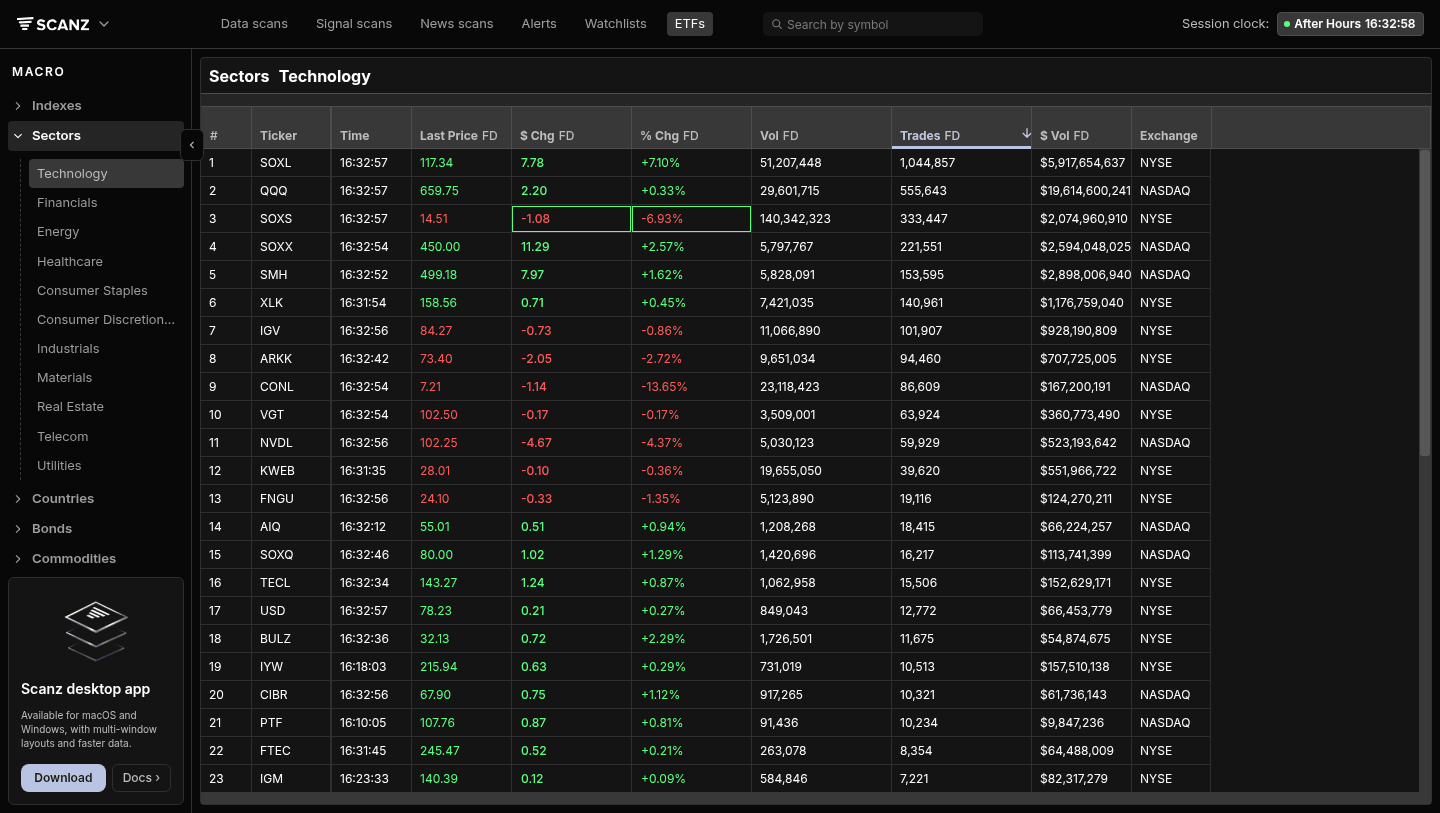Collapse the Sectors tree group
Viewport: 1440px width, 813px height.
coord(18,136)
